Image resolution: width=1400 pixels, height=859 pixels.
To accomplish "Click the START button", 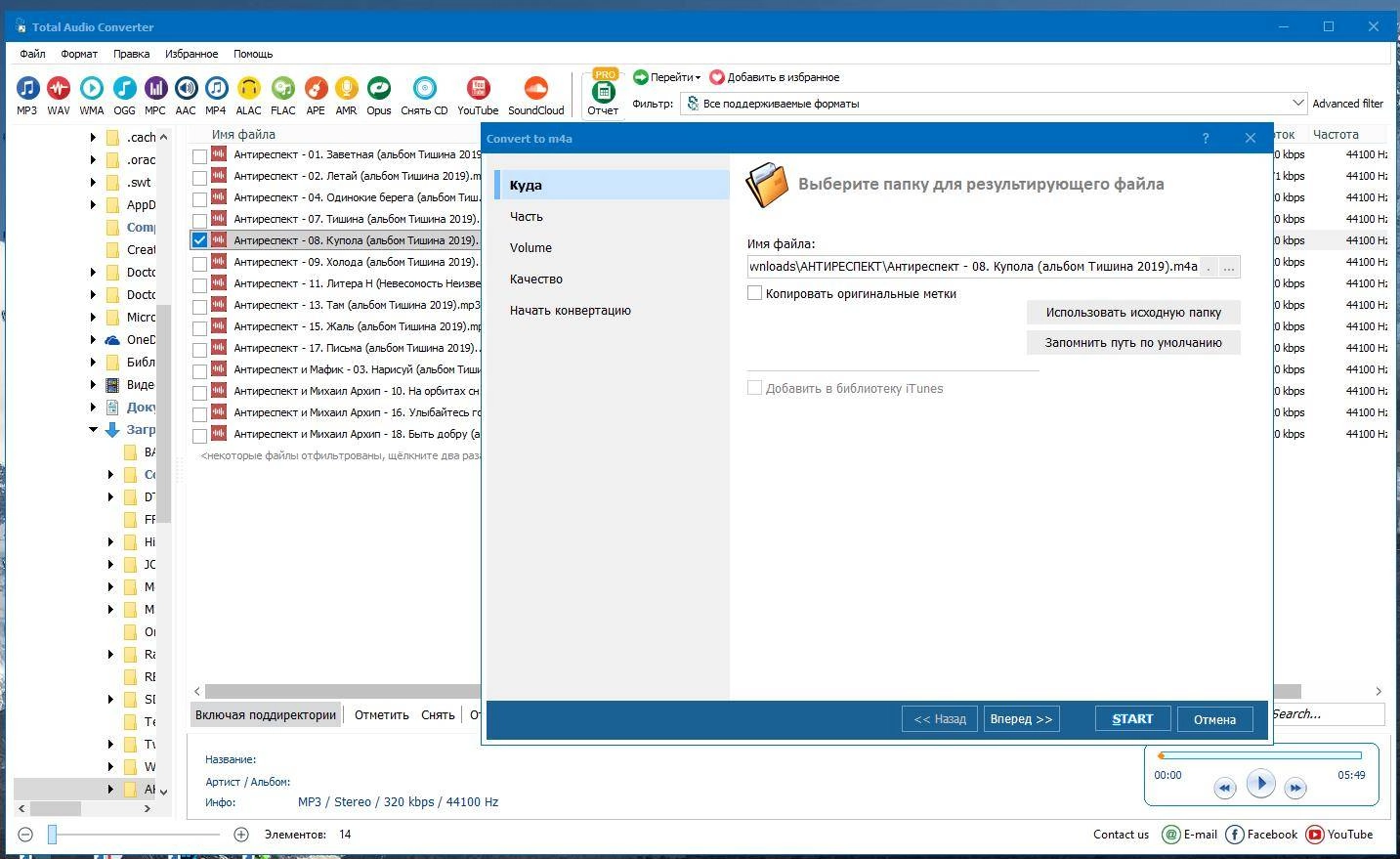I will (1132, 719).
